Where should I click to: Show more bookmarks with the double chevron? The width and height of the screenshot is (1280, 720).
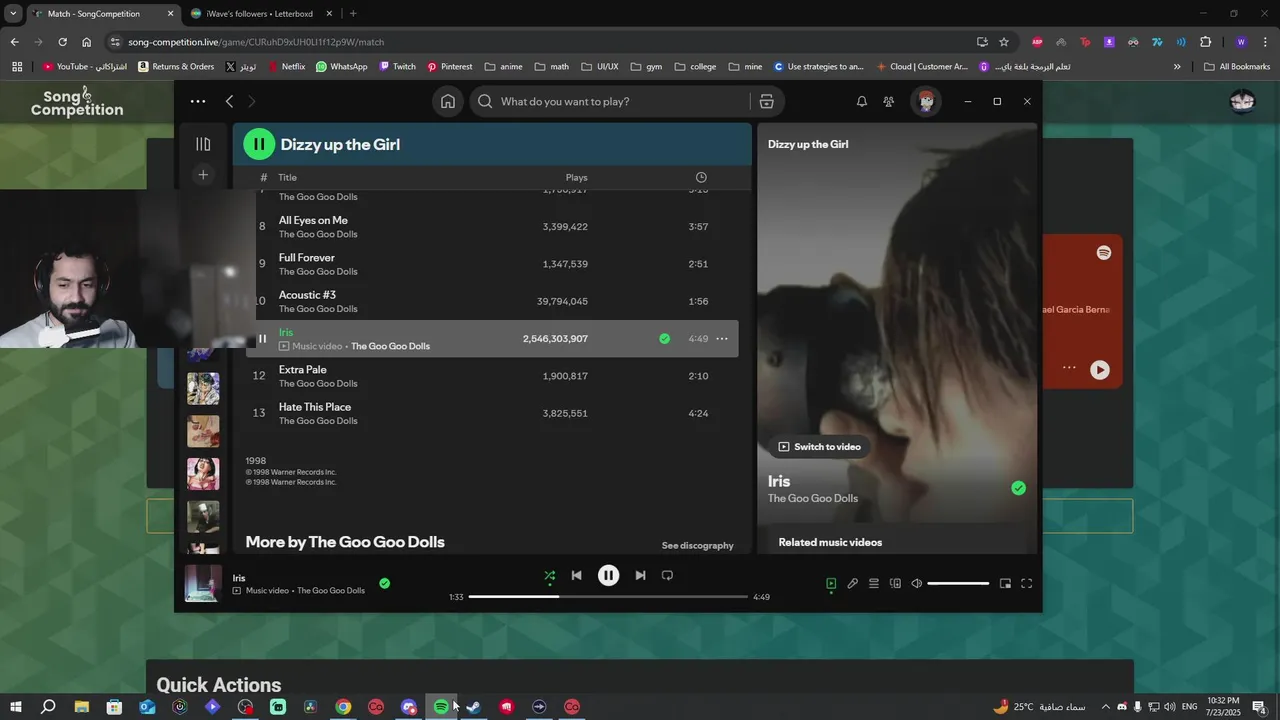1177,67
